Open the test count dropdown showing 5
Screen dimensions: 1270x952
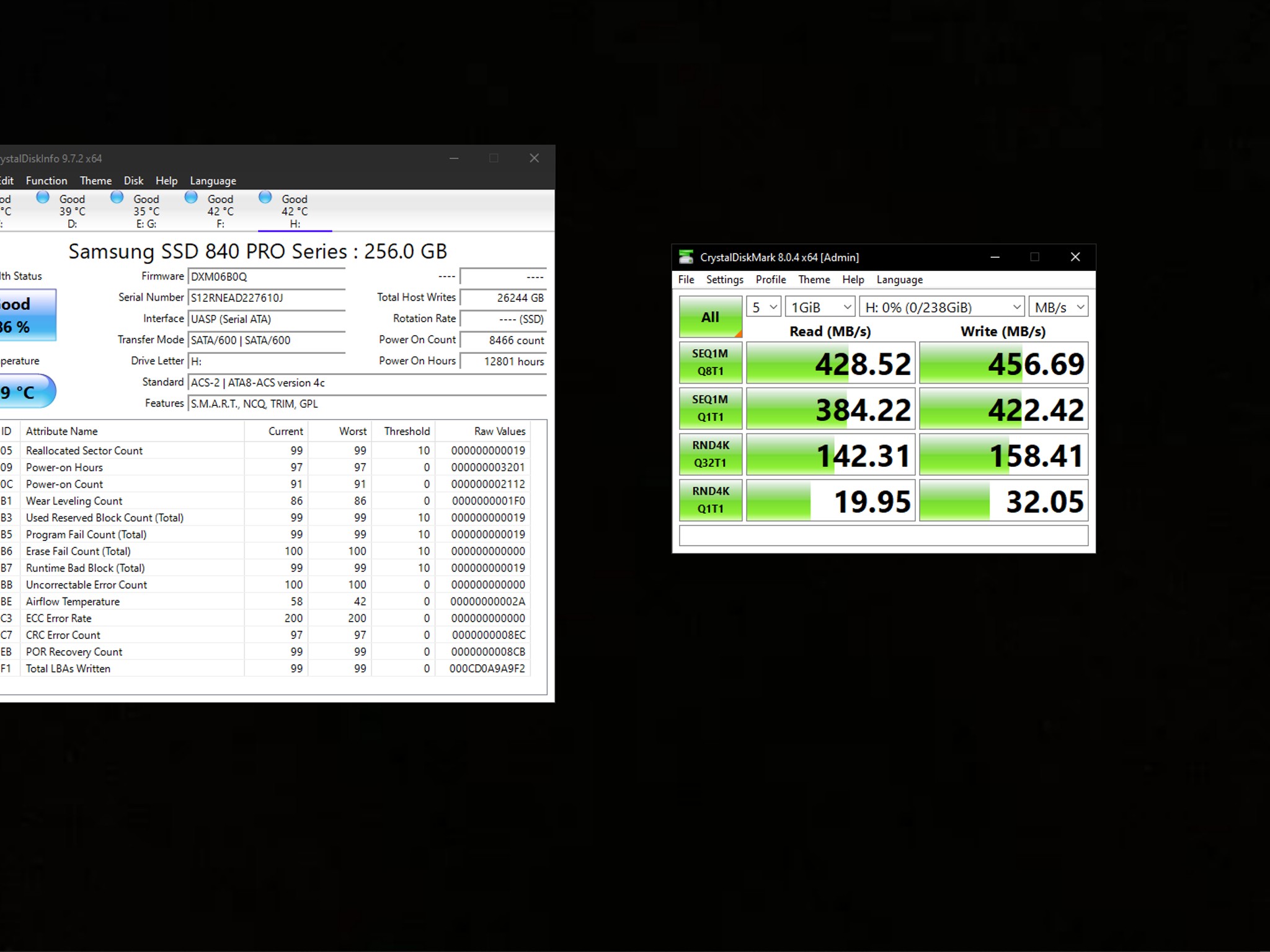point(763,307)
